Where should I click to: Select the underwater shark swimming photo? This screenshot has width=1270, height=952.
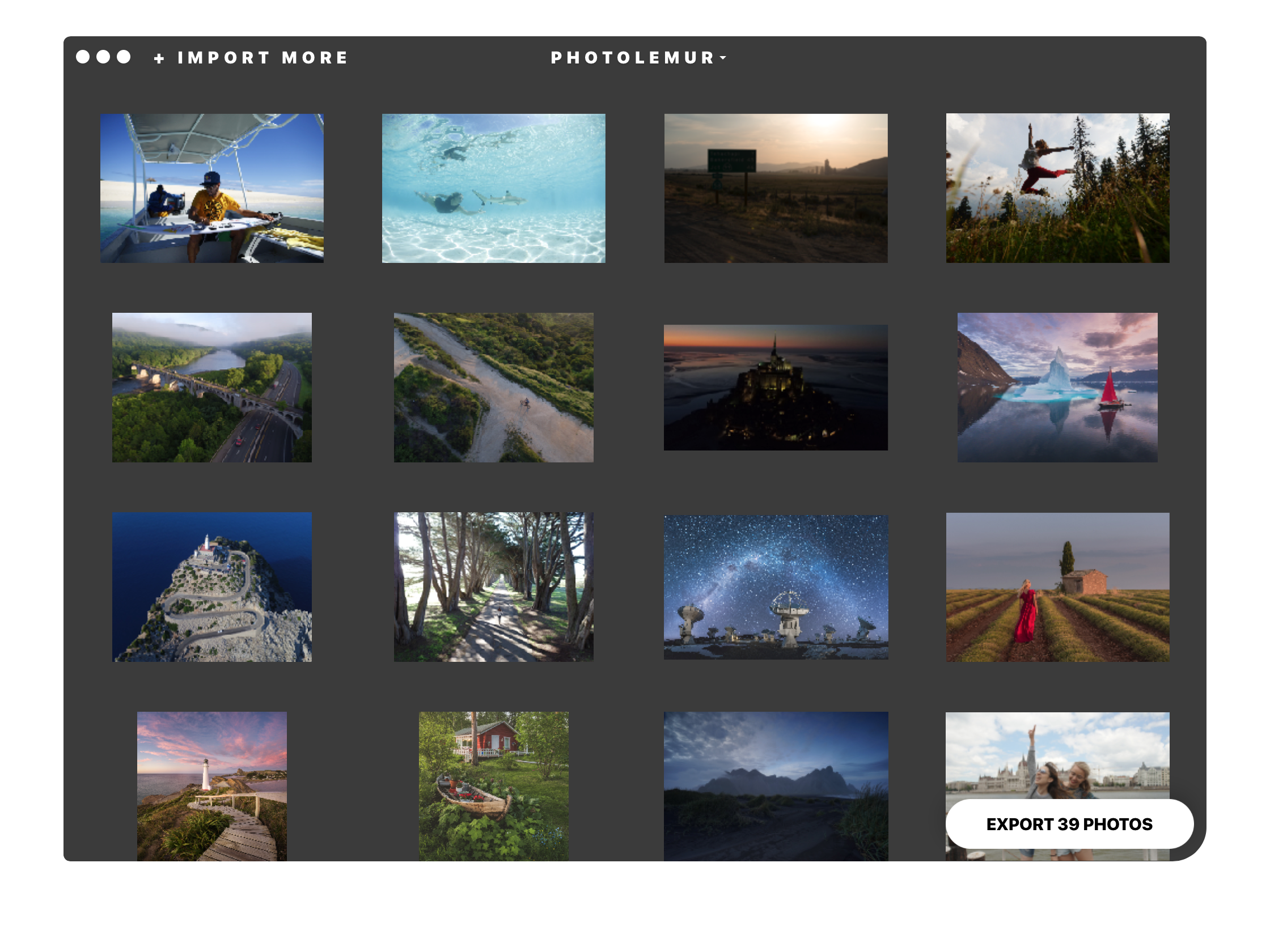[493, 188]
